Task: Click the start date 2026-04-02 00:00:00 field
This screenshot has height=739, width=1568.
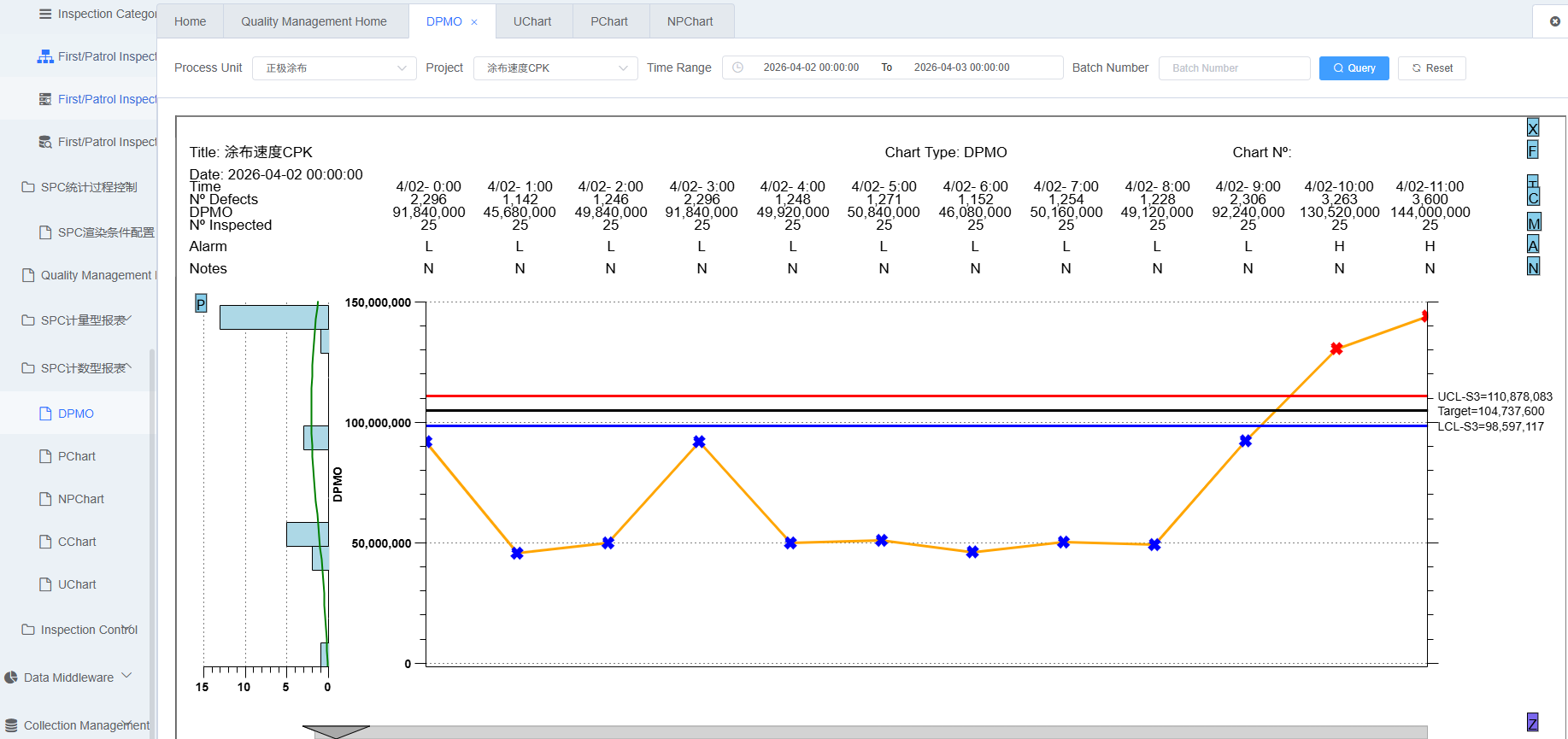Action: (x=811, y=67)
